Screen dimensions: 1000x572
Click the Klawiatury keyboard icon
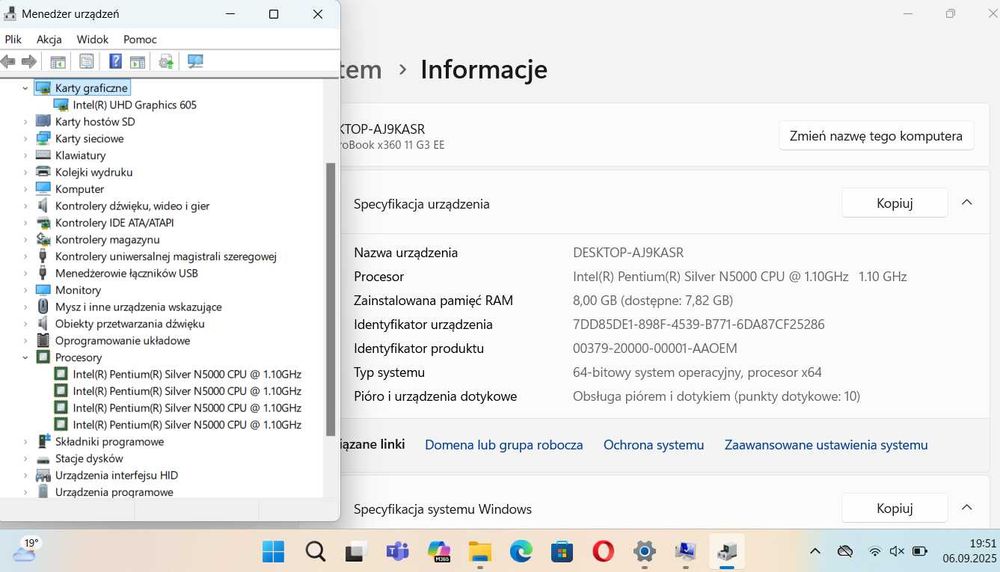coord(43,155)
